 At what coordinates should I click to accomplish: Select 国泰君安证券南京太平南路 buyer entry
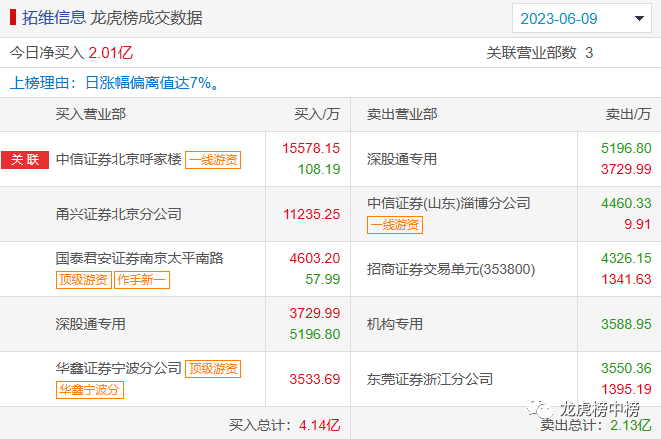coord(139,258)
